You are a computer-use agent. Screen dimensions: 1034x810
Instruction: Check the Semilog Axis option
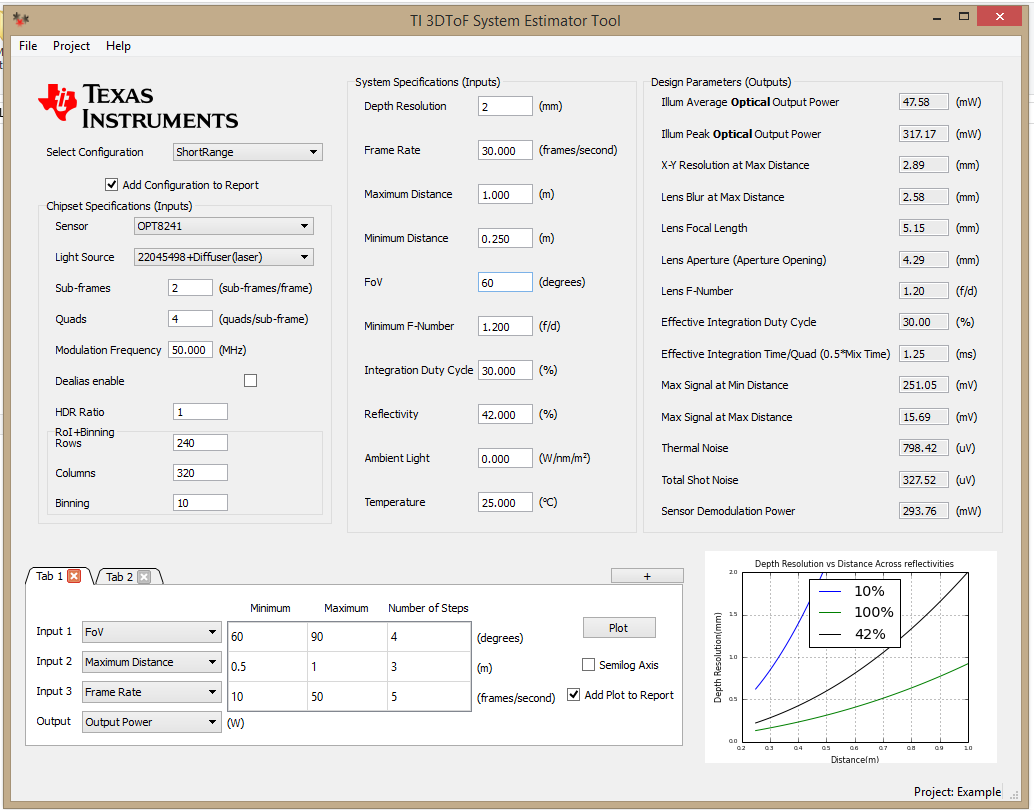[588, 665]
